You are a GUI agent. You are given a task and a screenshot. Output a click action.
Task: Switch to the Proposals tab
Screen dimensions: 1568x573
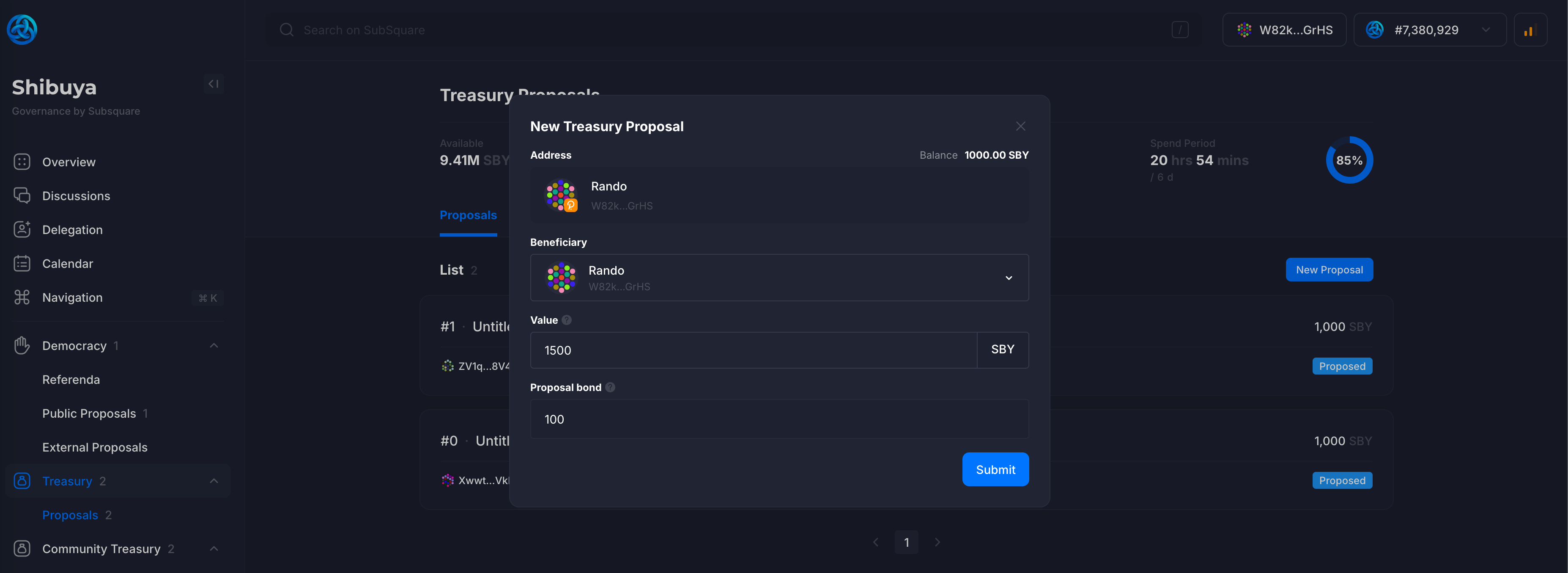tap(467, 215)
